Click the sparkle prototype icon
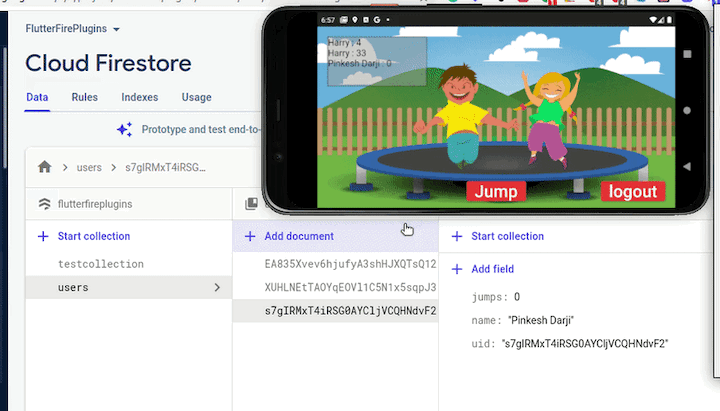Viewport: 720px width, 411px height. click(124, 129)
